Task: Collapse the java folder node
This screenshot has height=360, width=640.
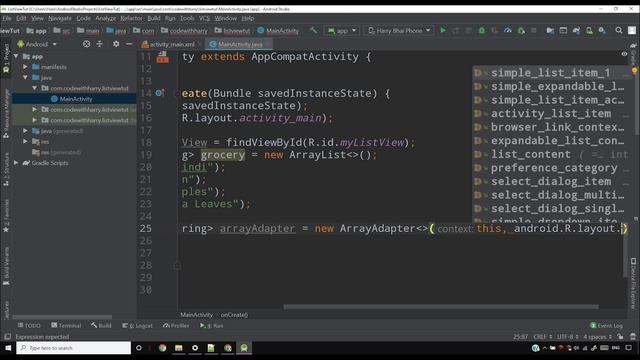Action: click(x=25, y=77)
